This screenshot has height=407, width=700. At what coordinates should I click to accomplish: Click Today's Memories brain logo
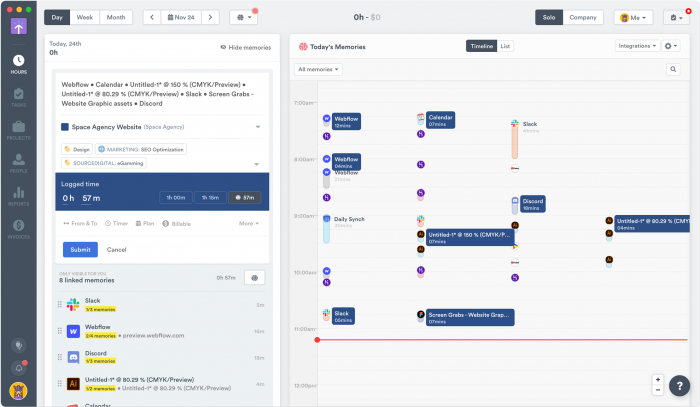click(x=303, y=46)
